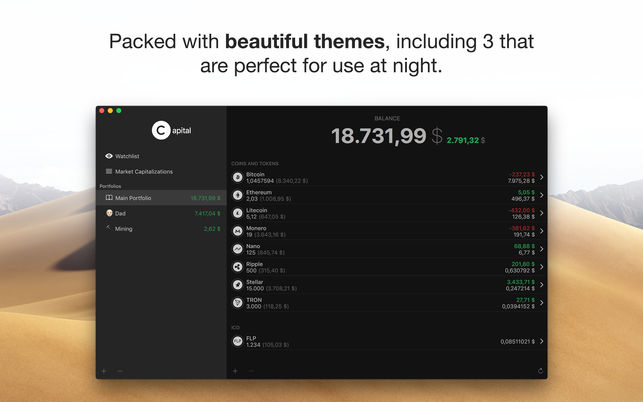Viewport: 643px width, 402px height.
Task: Open the Watchlist section
Action: (x=161, y=156)
